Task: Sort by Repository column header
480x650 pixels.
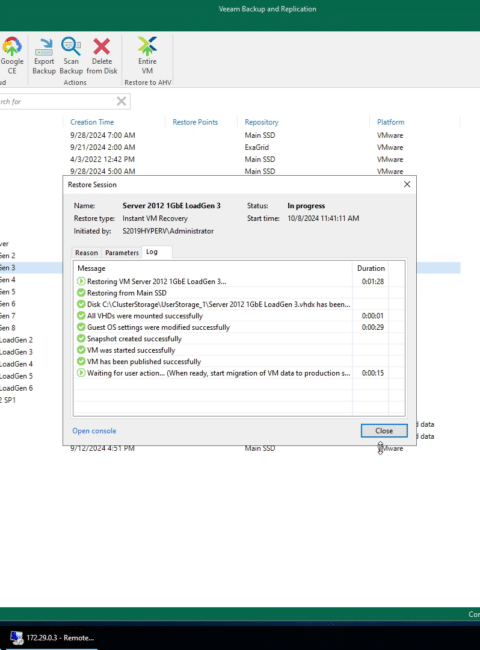Action: click(x=261, y=122)
